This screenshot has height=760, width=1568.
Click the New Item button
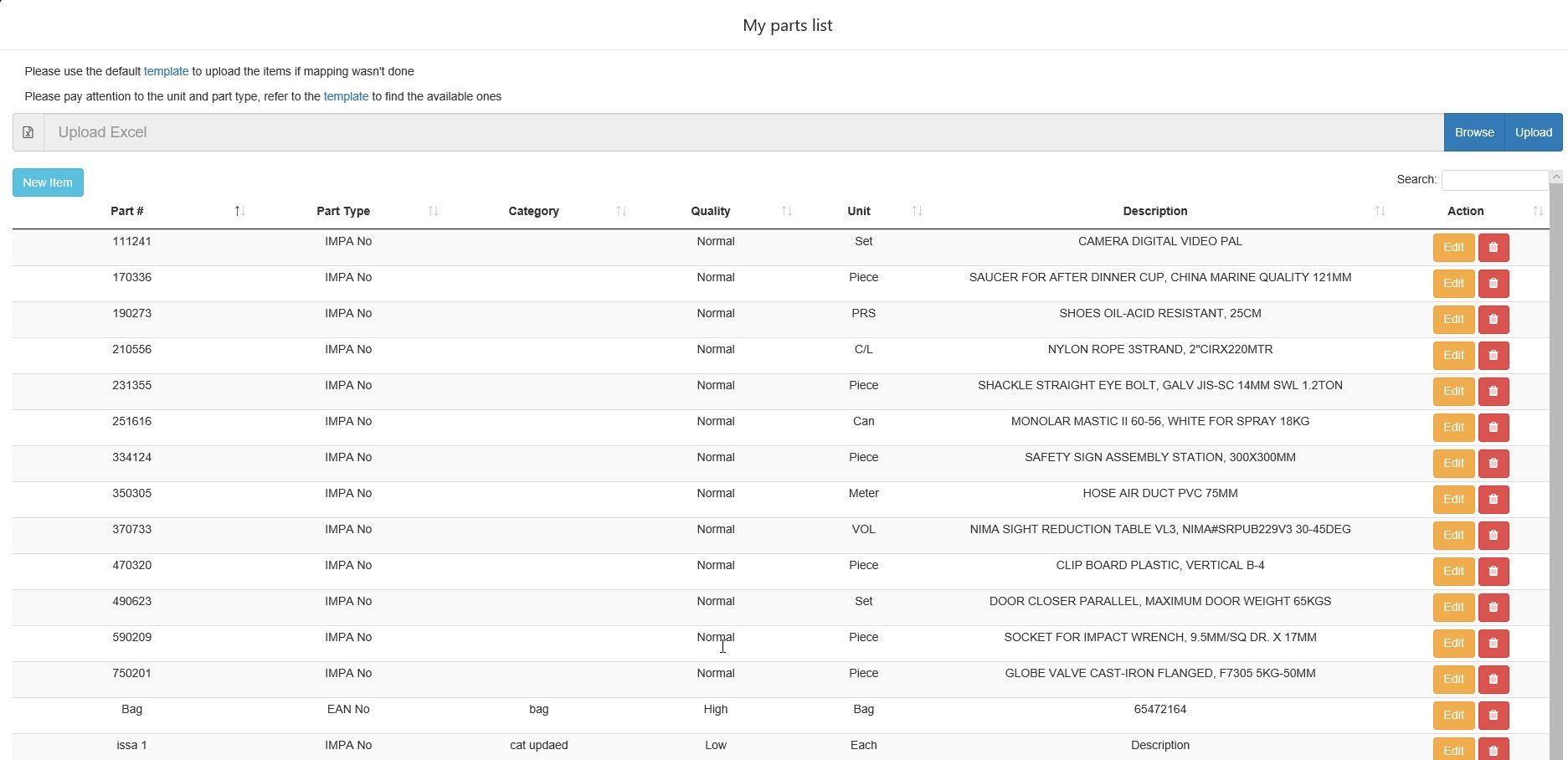pos(48,182)
